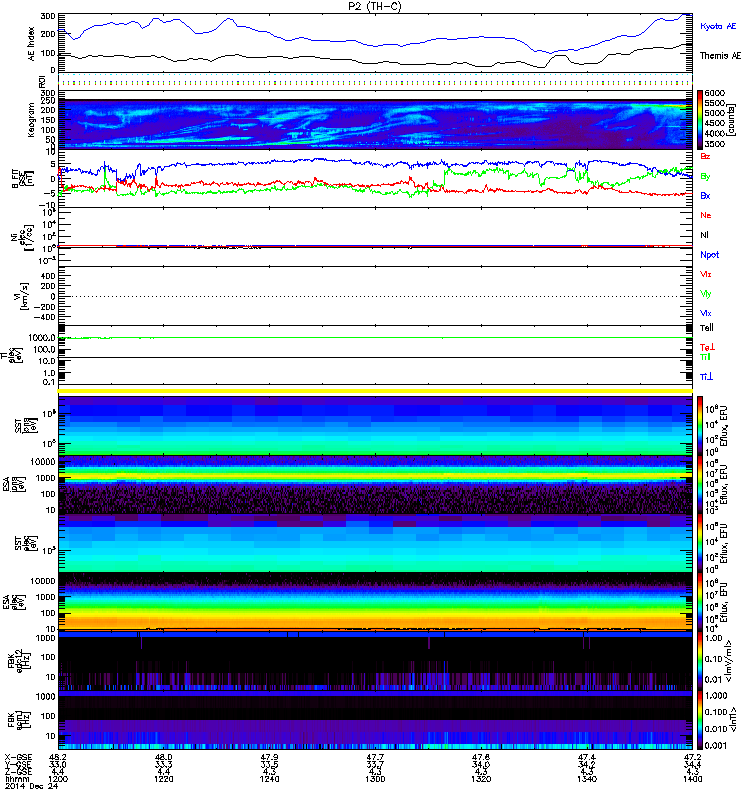Click the 1320 time tick label
This screenshot has width=750, height=800.
coord(481,779)
